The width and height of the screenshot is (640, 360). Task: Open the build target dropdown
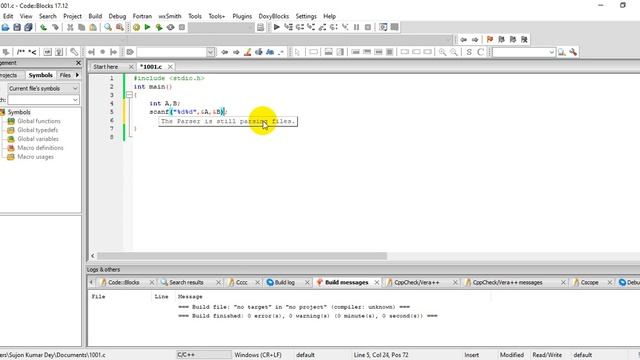click(x=221, y=27)
